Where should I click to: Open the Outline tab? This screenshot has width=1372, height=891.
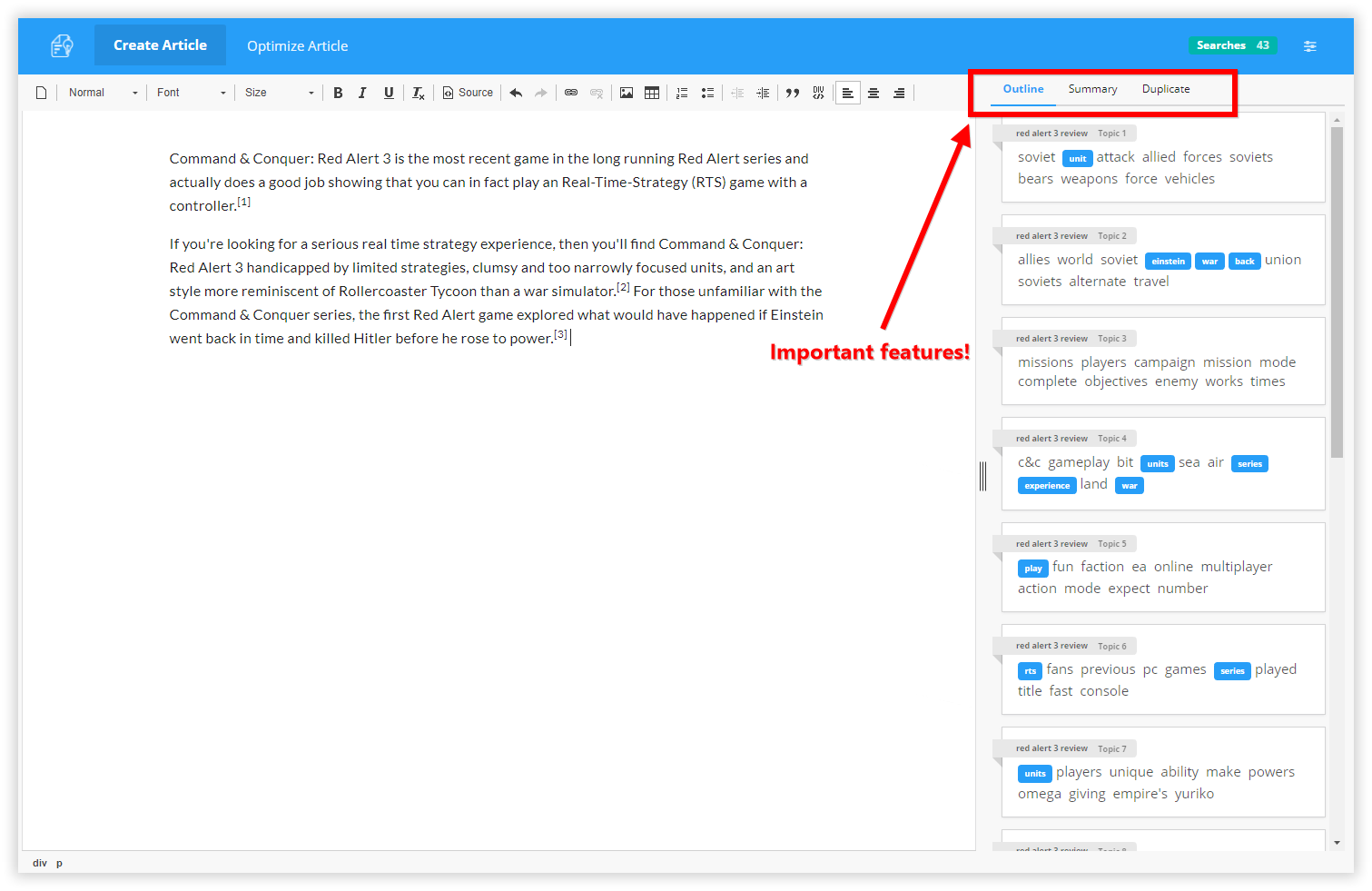point(1023,89)
